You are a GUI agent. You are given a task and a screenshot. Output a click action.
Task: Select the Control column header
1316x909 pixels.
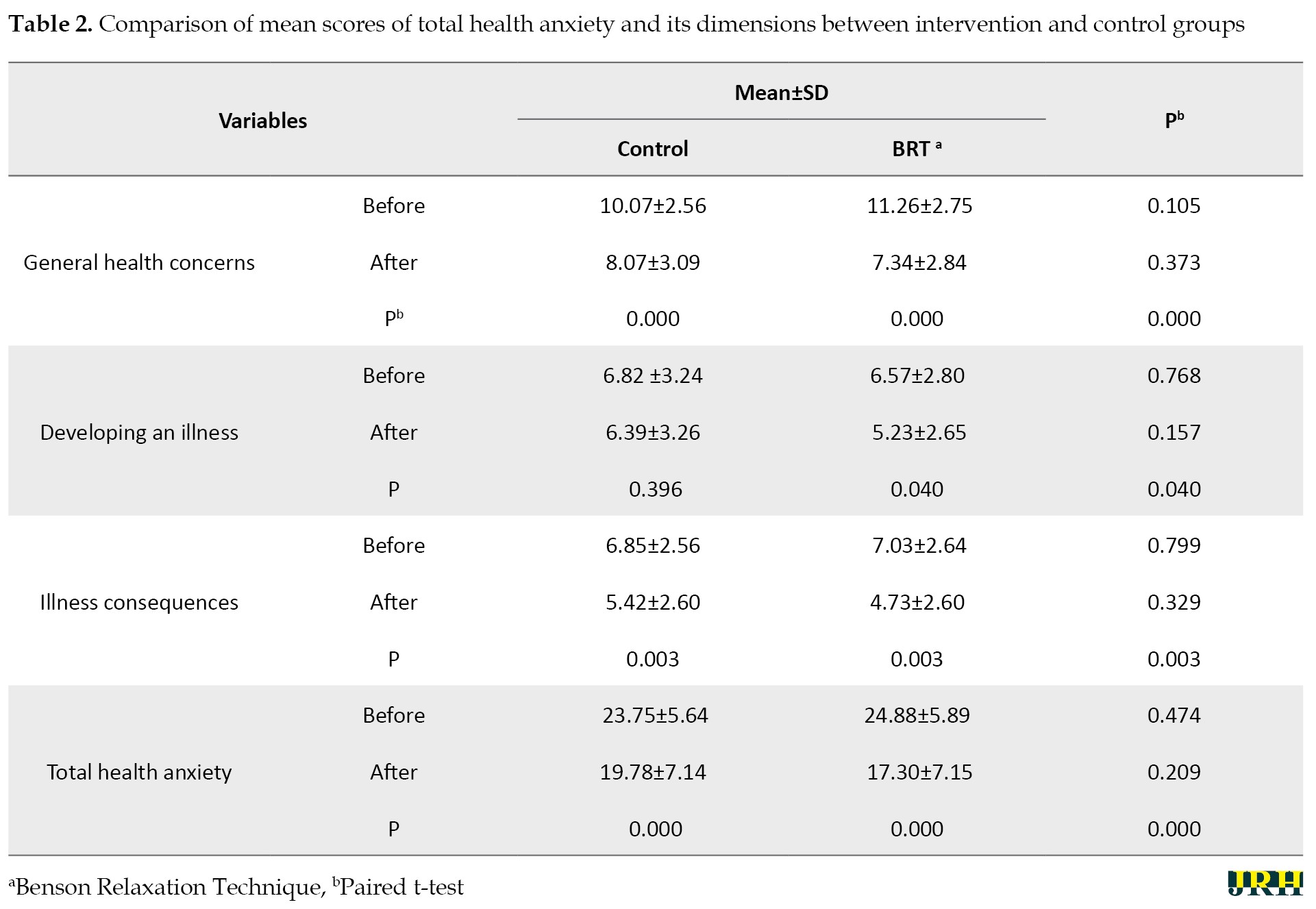pyautogui.click(x=653, y=149)
